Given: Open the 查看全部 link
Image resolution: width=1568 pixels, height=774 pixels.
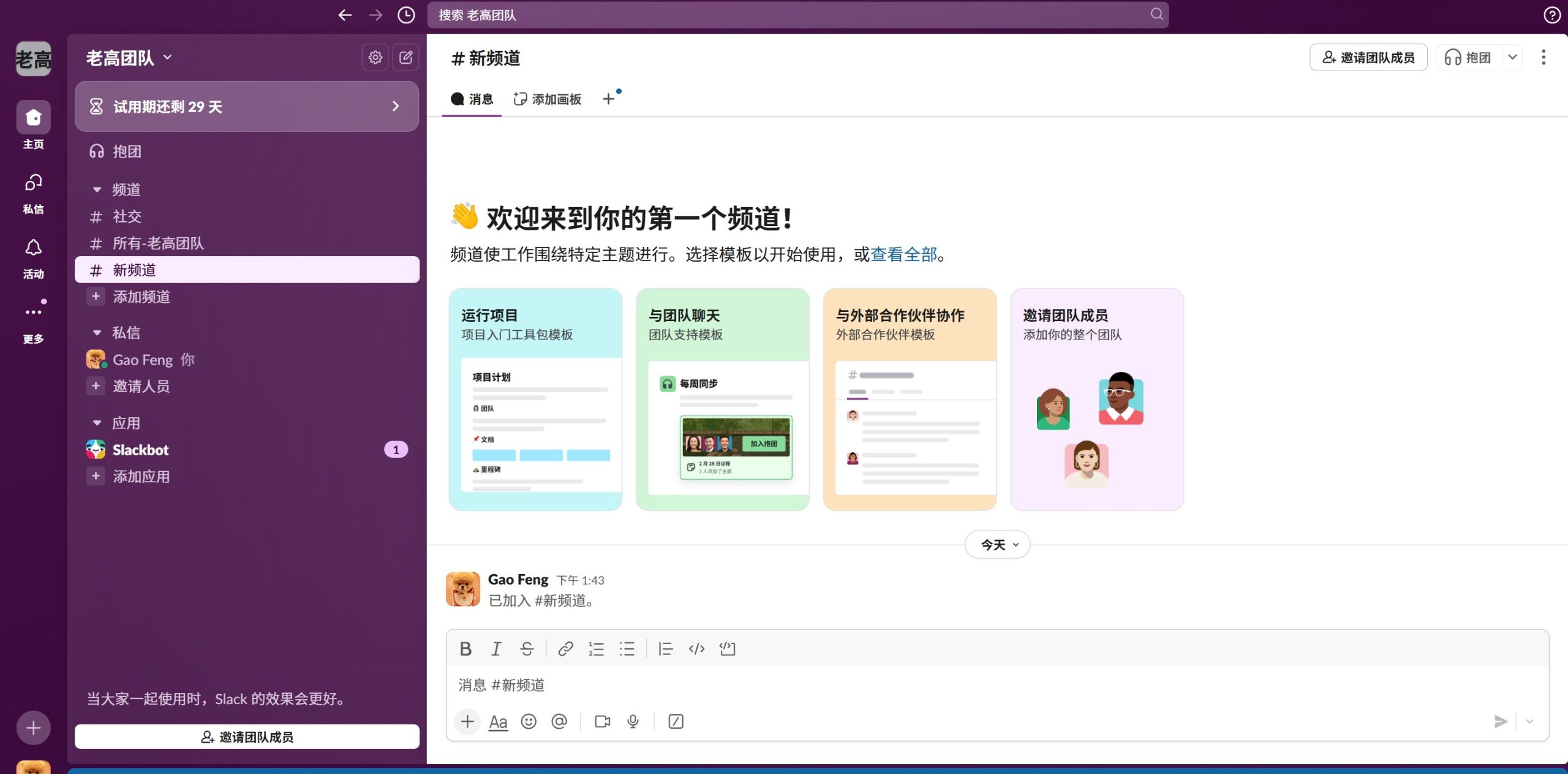Looking at the screenshot, I should tap(903, 254).
